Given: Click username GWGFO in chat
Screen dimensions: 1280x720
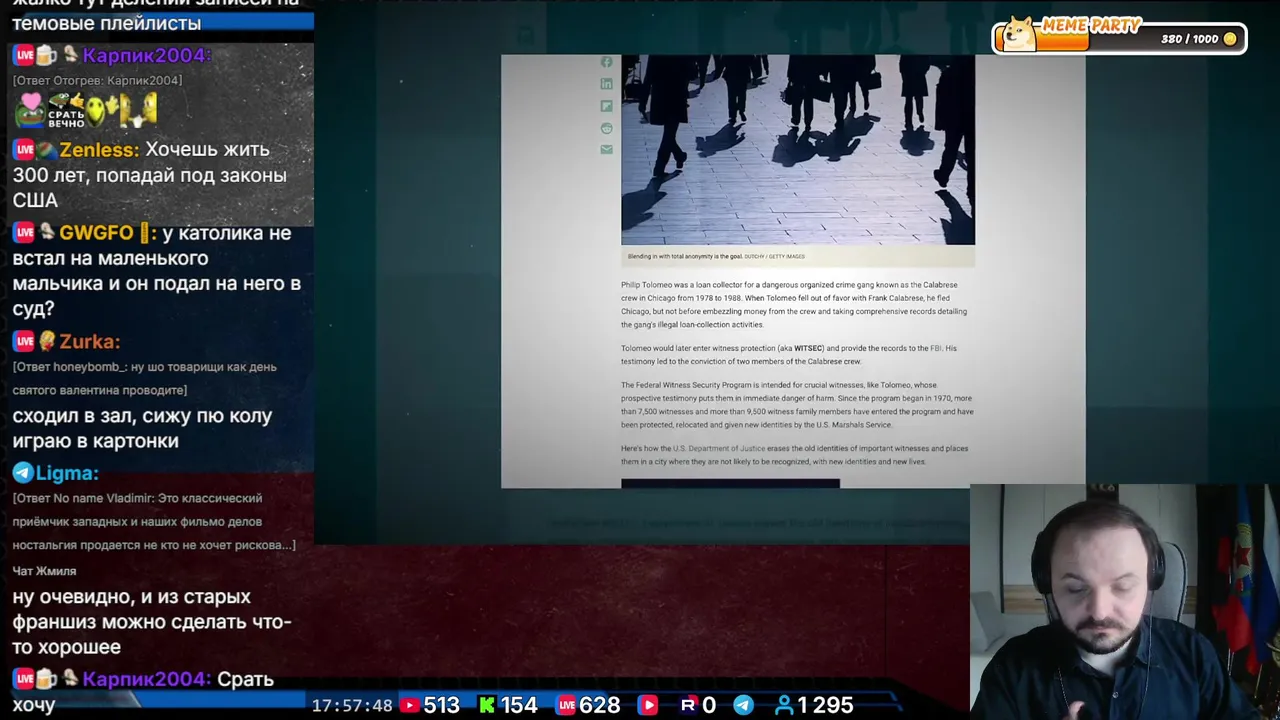Looking at the screenshot, I should pos(96,233).
